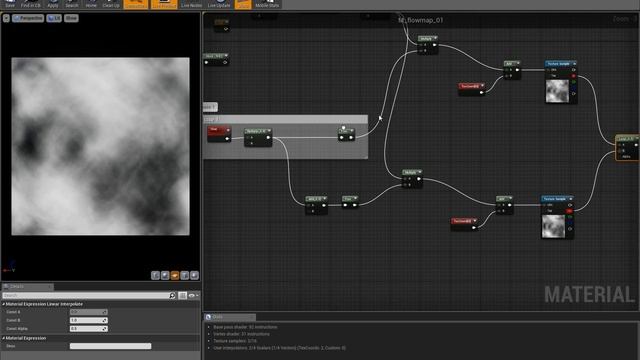Collapse the Material Expression section
Viewport: 640px width, 360px height.
click(x=4, y=338)
